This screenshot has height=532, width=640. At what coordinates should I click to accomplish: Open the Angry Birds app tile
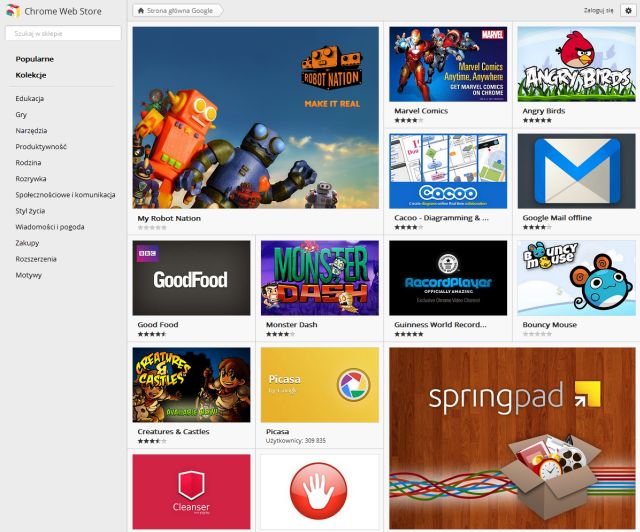pyautogui.click(x=576, y=64)
